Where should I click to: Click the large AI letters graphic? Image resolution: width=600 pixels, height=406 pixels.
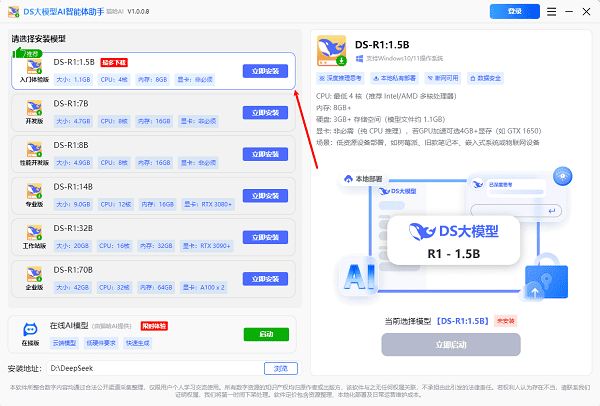359,277
